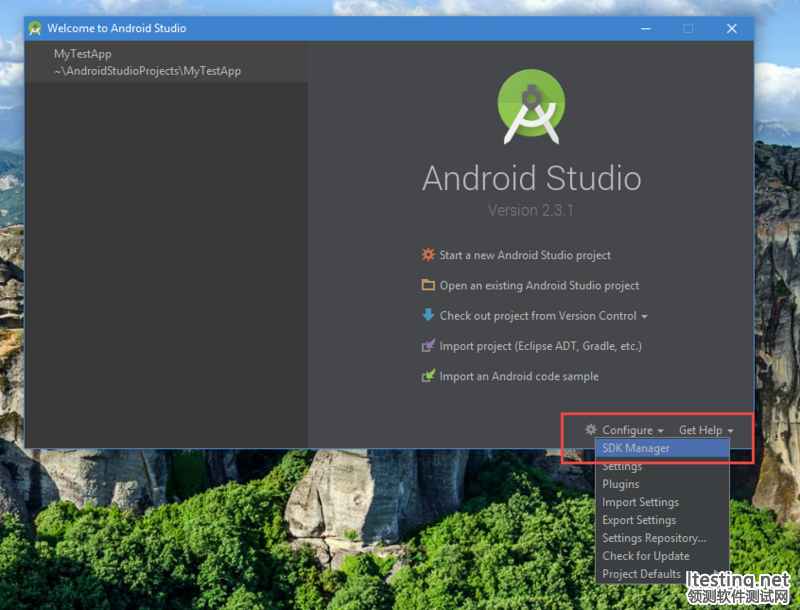Click the large Android Studio logo

[x=531, y=106]
